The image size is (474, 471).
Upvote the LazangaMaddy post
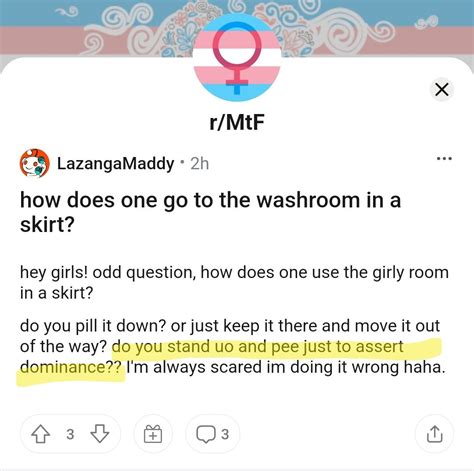click(x=40, y=434)
